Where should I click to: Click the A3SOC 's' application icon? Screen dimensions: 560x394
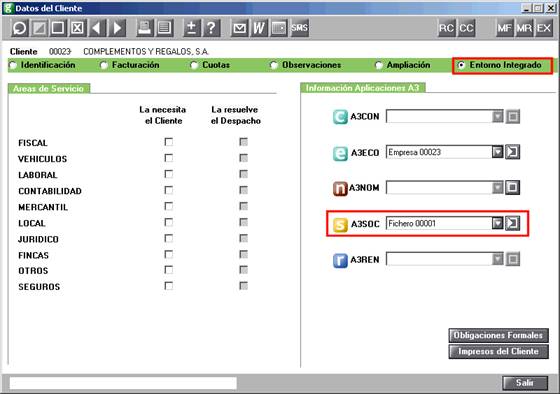(x=340, y=225)
